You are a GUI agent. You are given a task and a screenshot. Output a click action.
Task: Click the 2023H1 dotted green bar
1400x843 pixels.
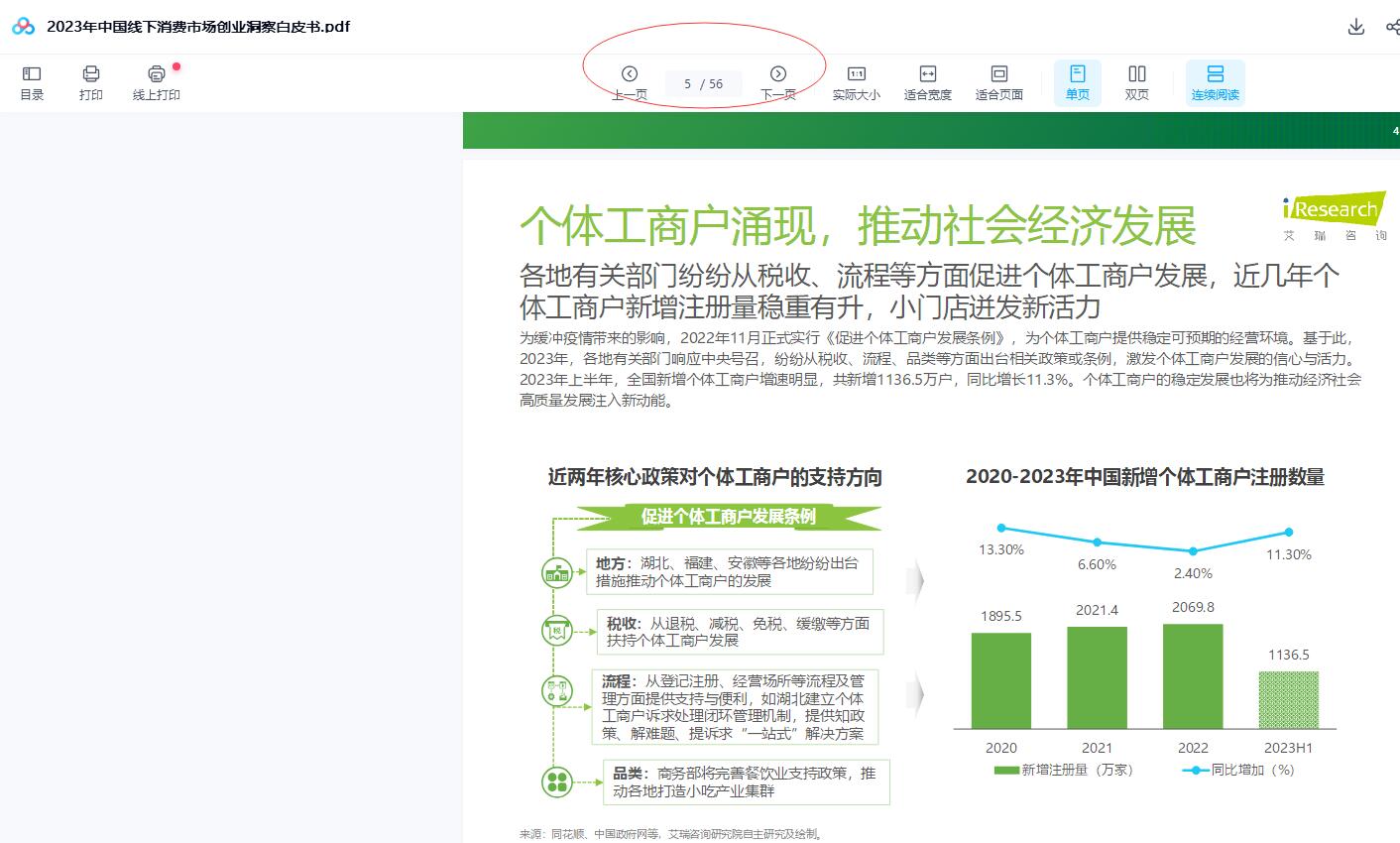(1289, 699)
